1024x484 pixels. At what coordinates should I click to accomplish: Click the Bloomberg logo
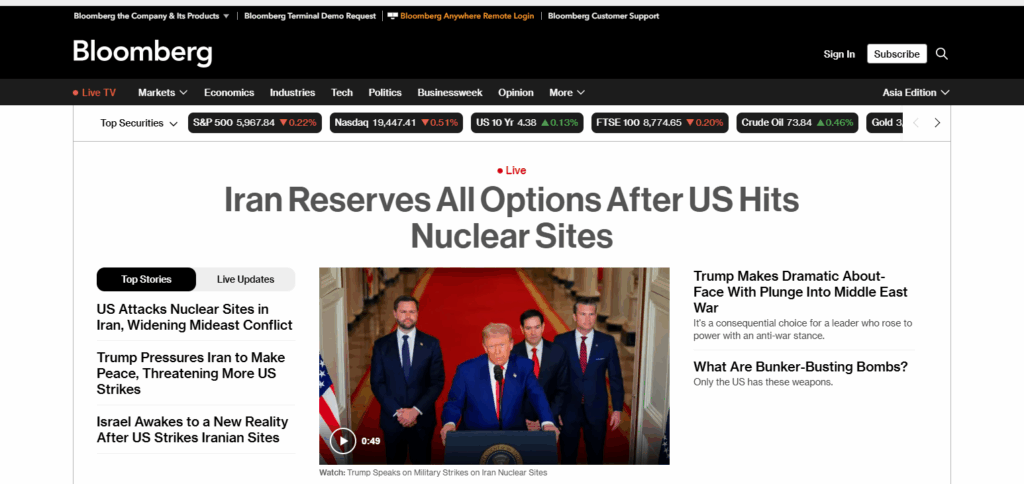[142, 53]
